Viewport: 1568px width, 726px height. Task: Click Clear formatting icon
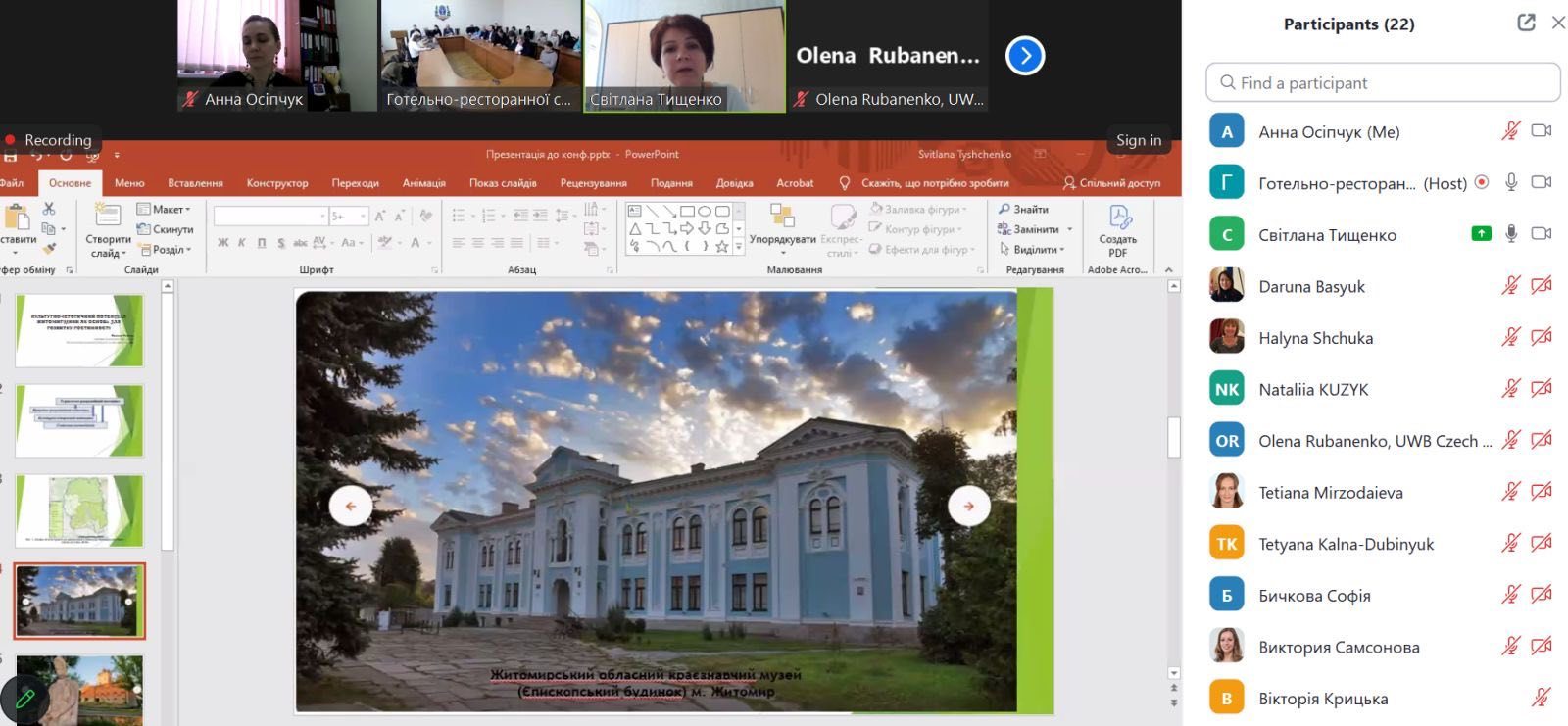[425, 215]
